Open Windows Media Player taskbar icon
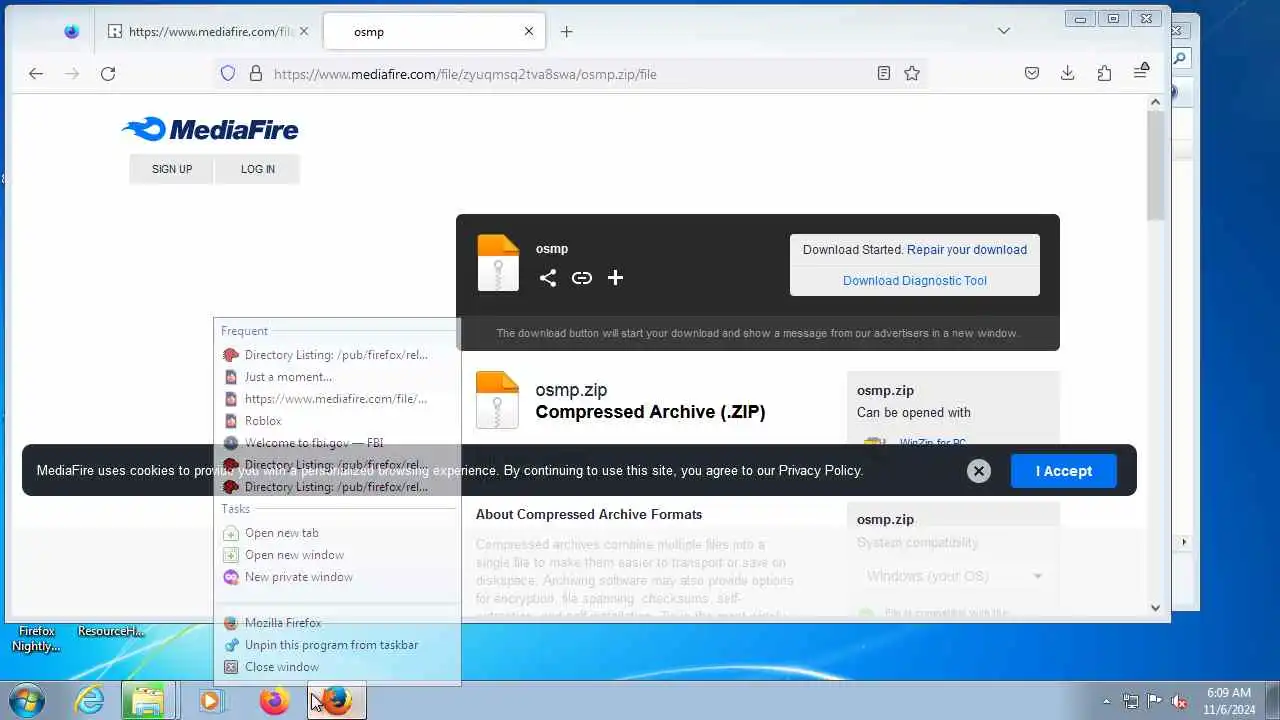1280x720 pixels. tap(210, 701)
